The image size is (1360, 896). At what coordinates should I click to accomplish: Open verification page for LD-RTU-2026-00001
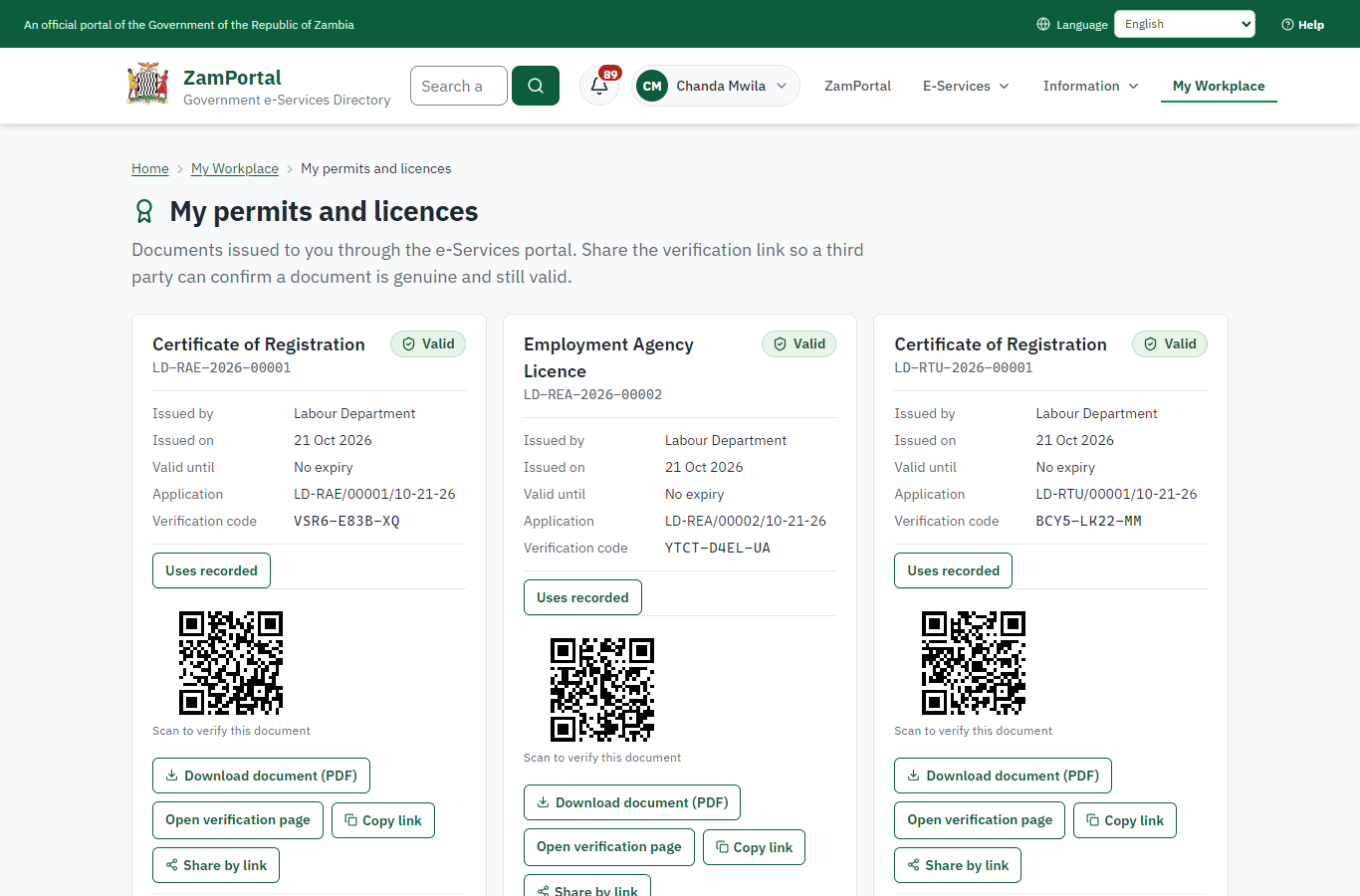980,820
